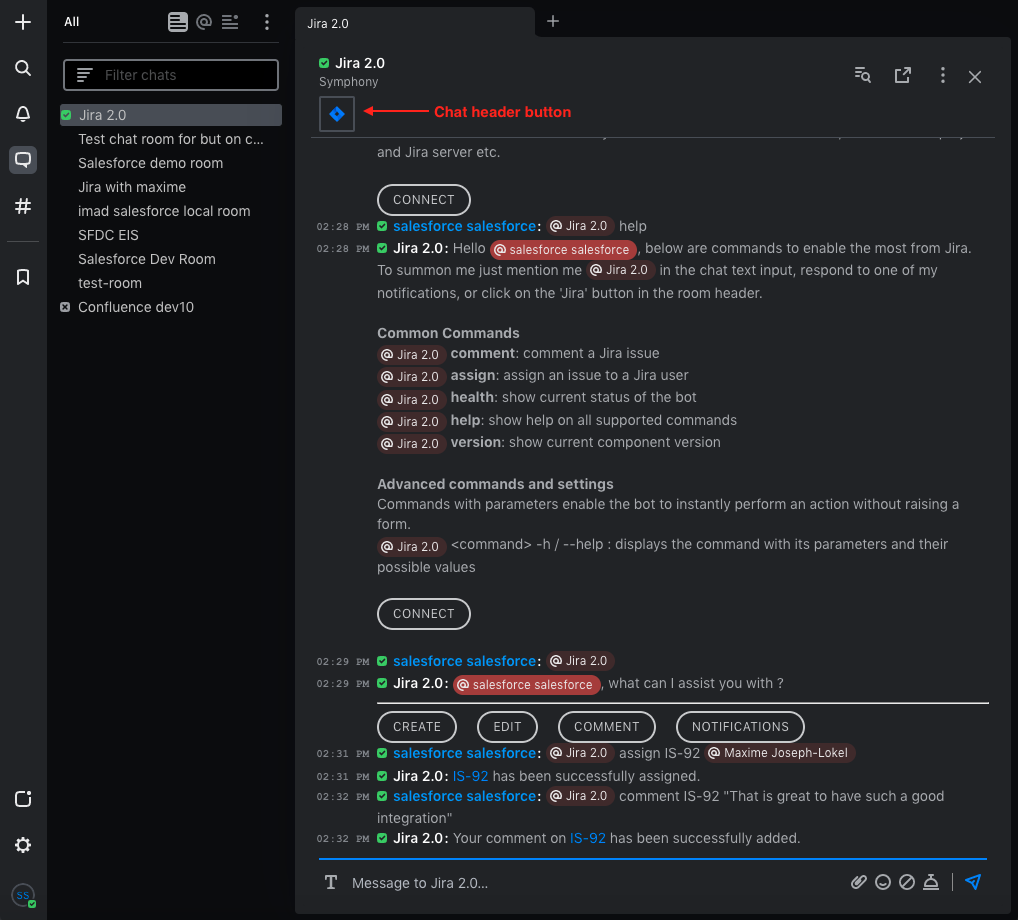Screen dimensions: 1018x920
Task: Select the chats icon in sidebar
Action: (x=23, y=160)
